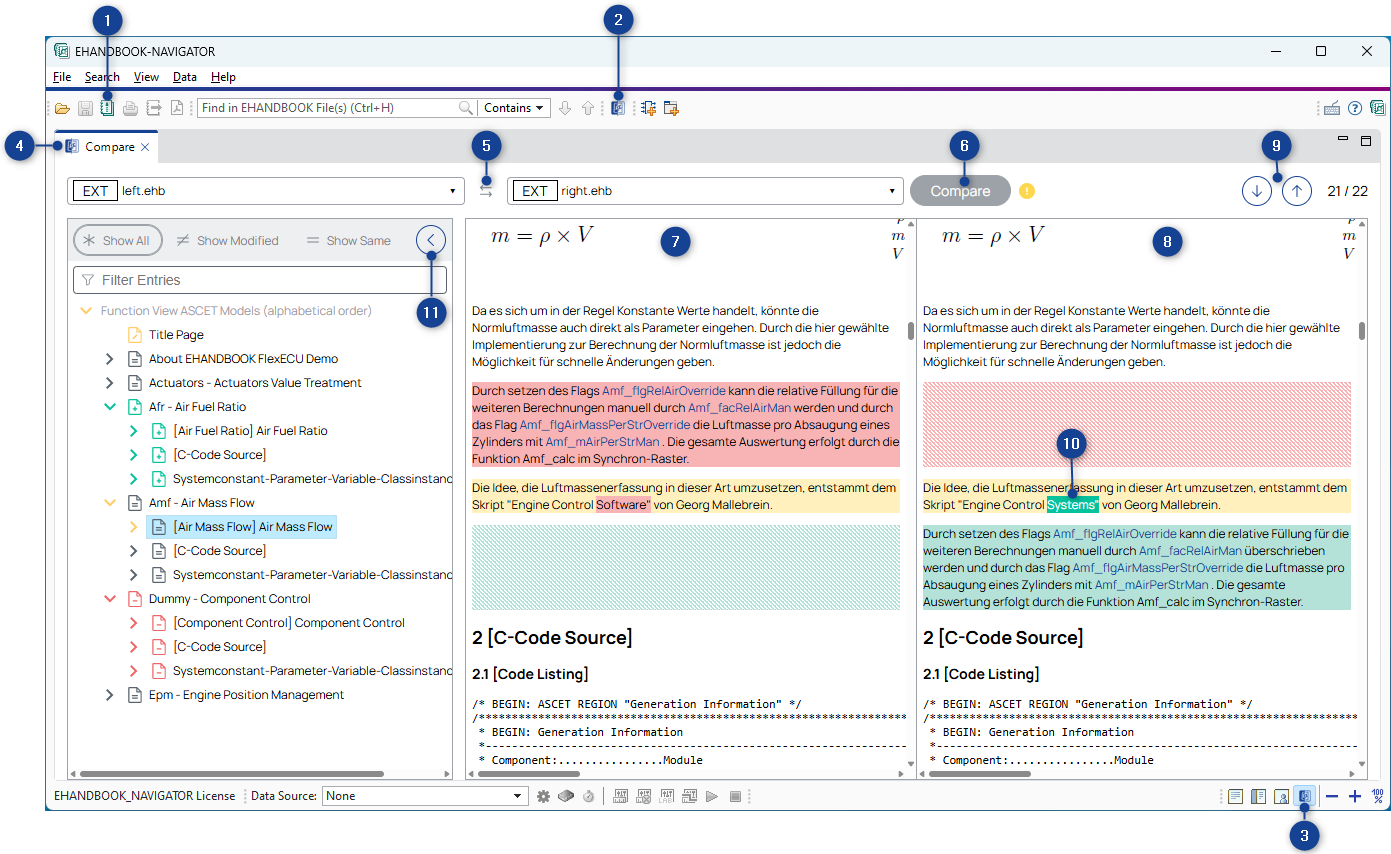Jump to the previous difference with up arrow
Image resolution: width=1391 pixels, height=854 pixels.
click(1297, 191)
